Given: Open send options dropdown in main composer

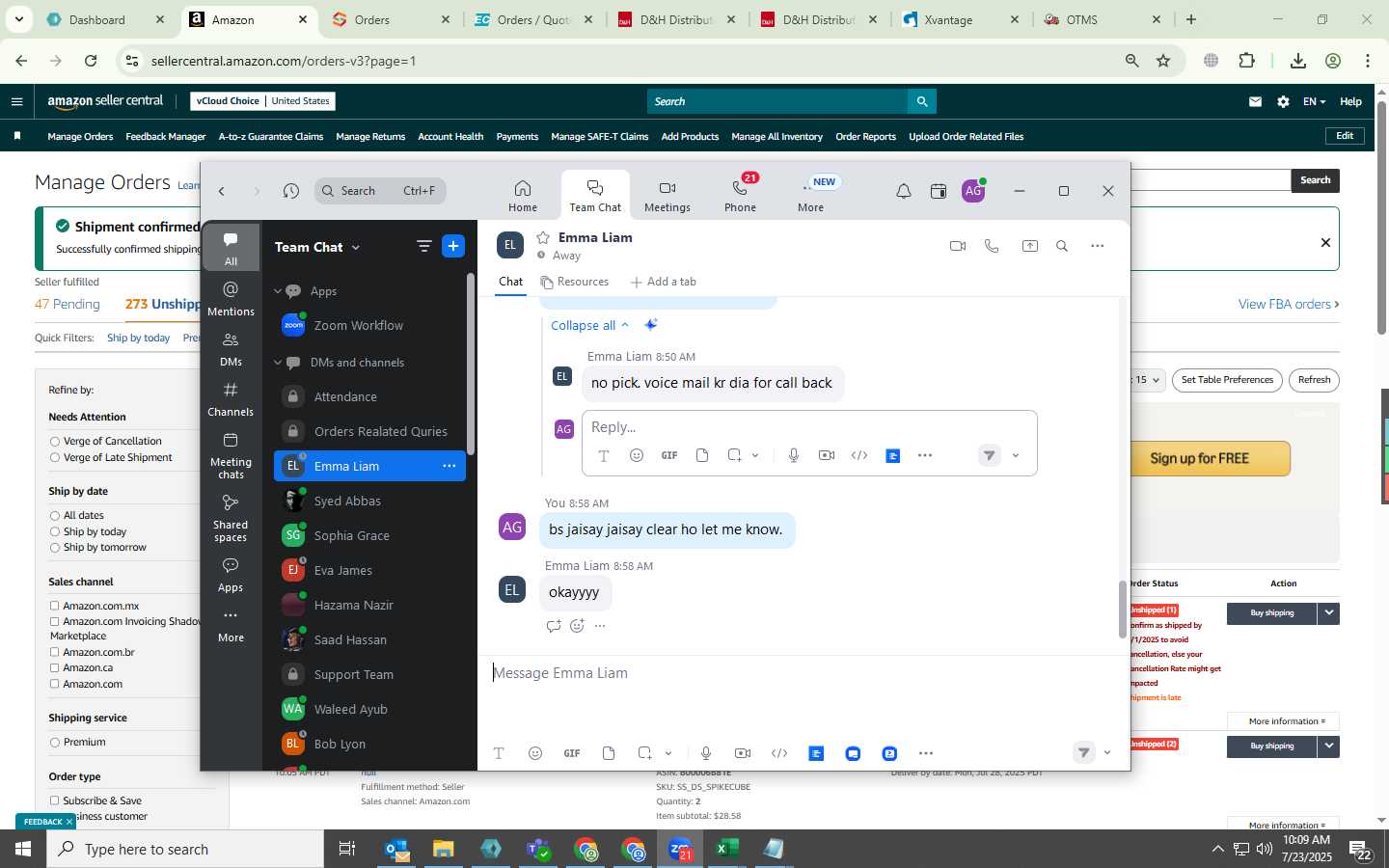Looking at the screenshot, I should click(1107, 753).
